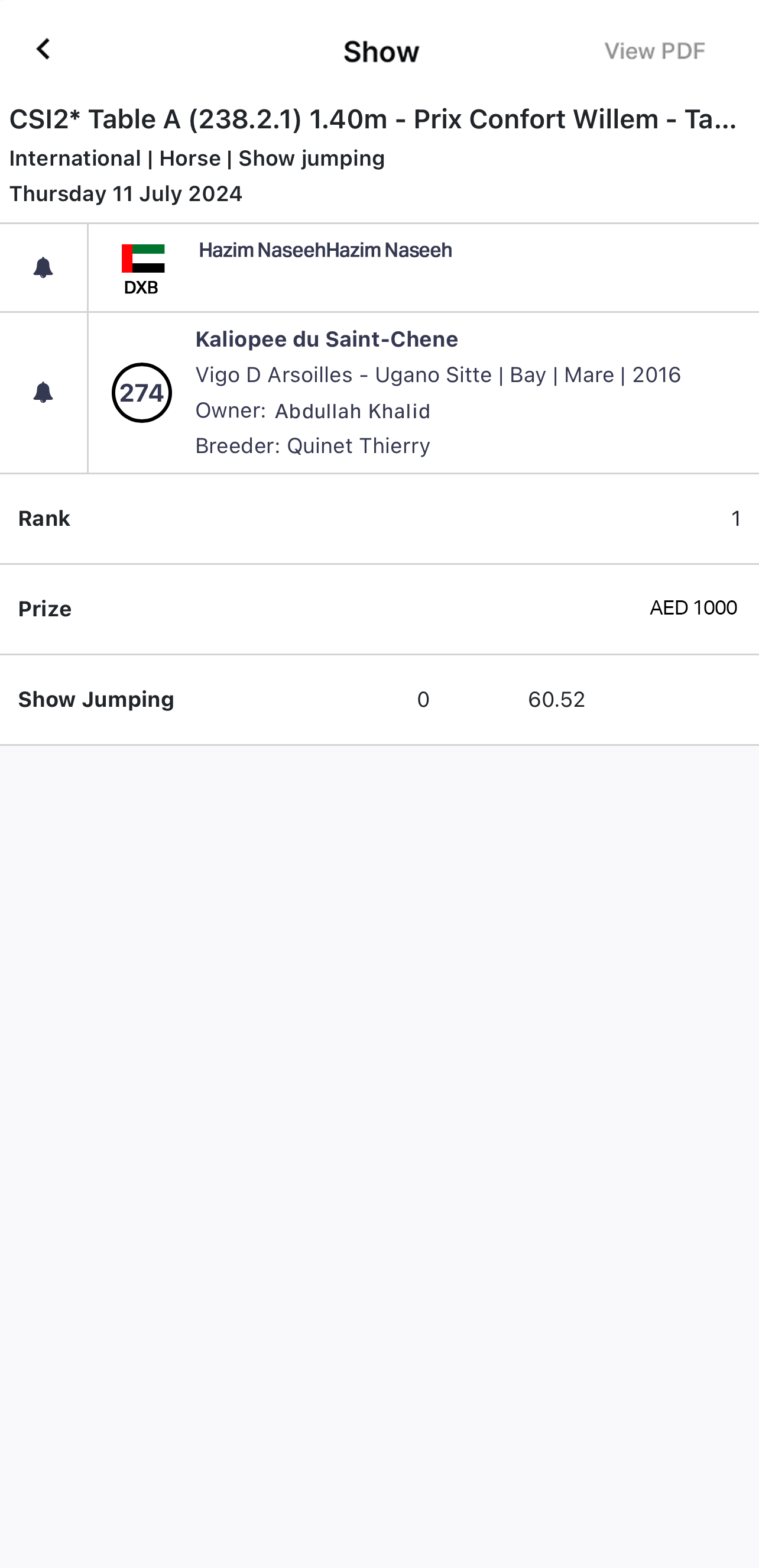Tap the CSI2* Table A competition title
Image resolution: width=759 pixels, height=1568 pixels.
pyautogui.click(x=374, y=119)
